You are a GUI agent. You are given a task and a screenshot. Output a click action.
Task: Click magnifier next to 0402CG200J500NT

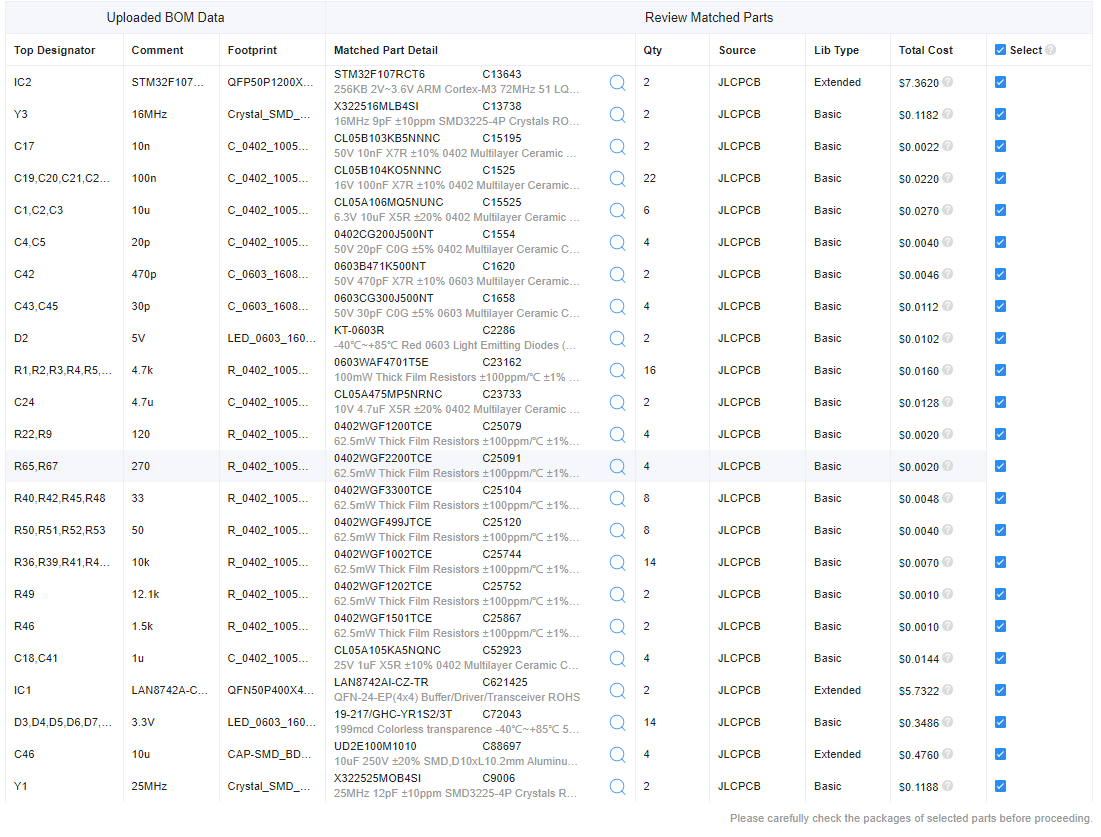[617, 242]
